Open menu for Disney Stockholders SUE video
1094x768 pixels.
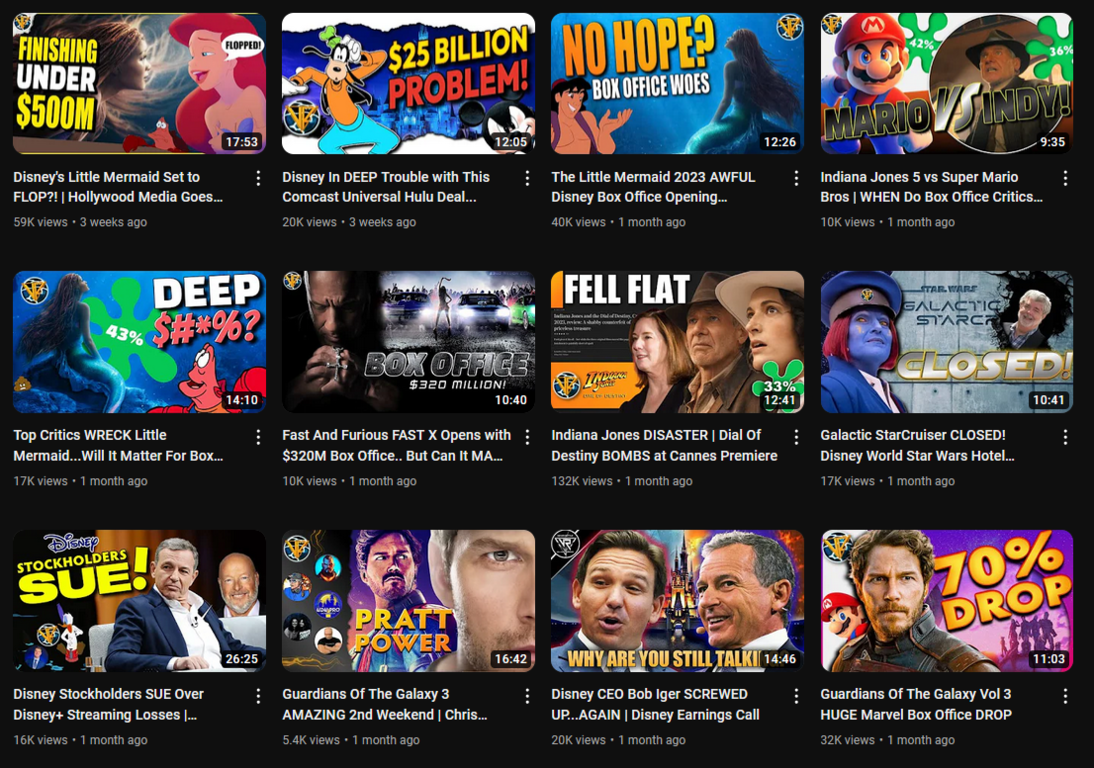click(x=258, y=696)
